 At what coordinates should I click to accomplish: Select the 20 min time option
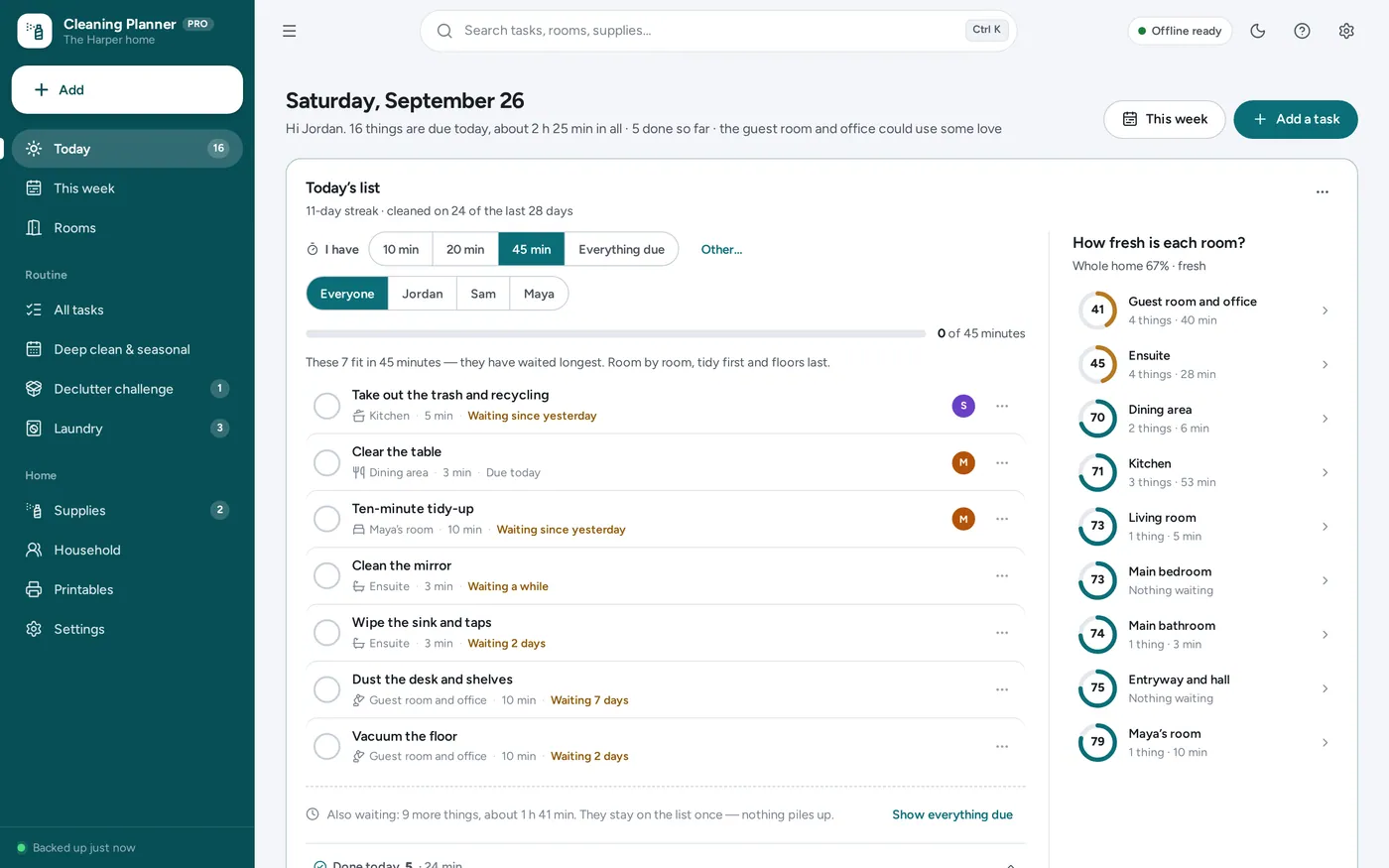[x=465, y=249]
